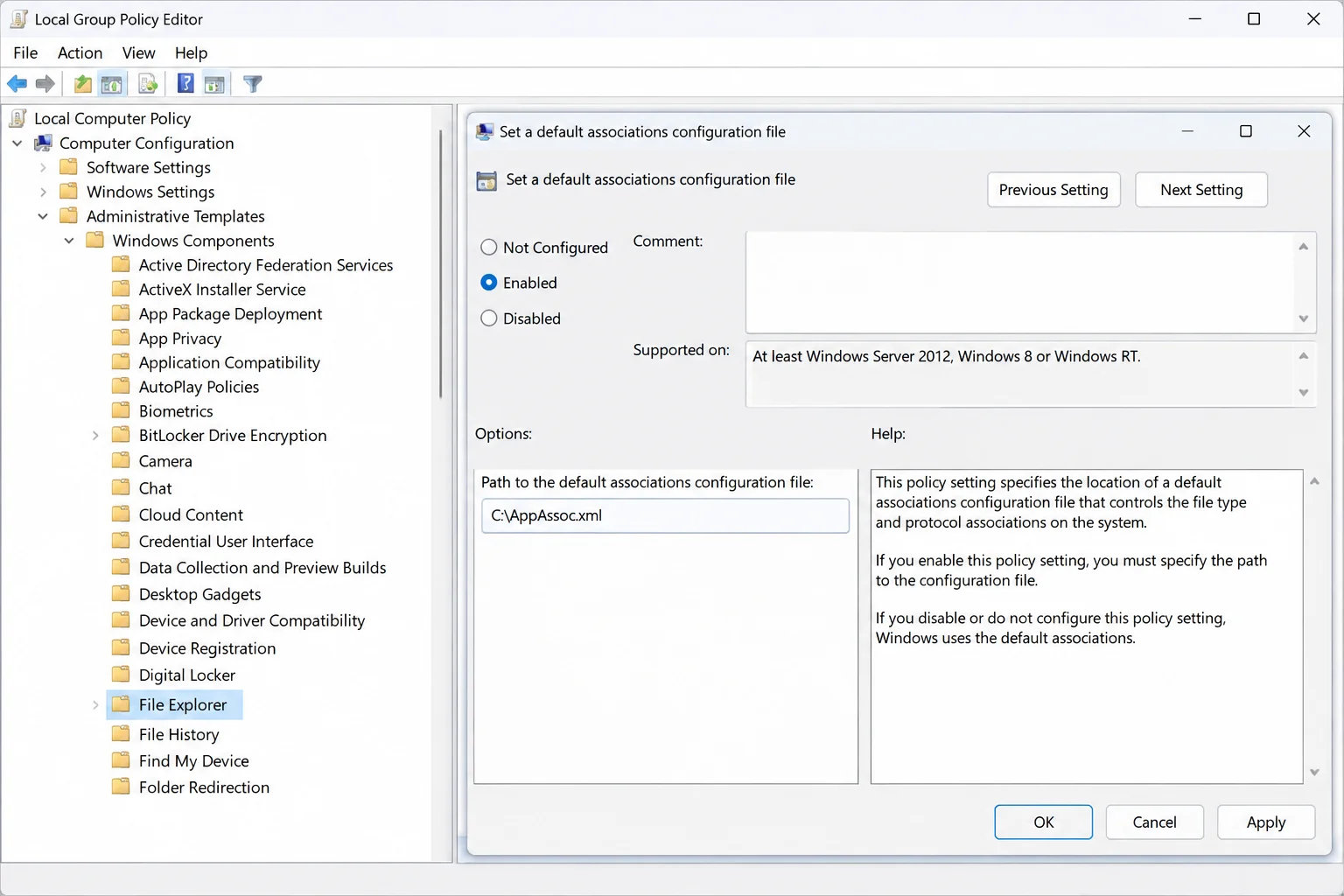Click the Local Computer Policy root icon
This screenshot has height=896, width=1344.
click(17, 118)
